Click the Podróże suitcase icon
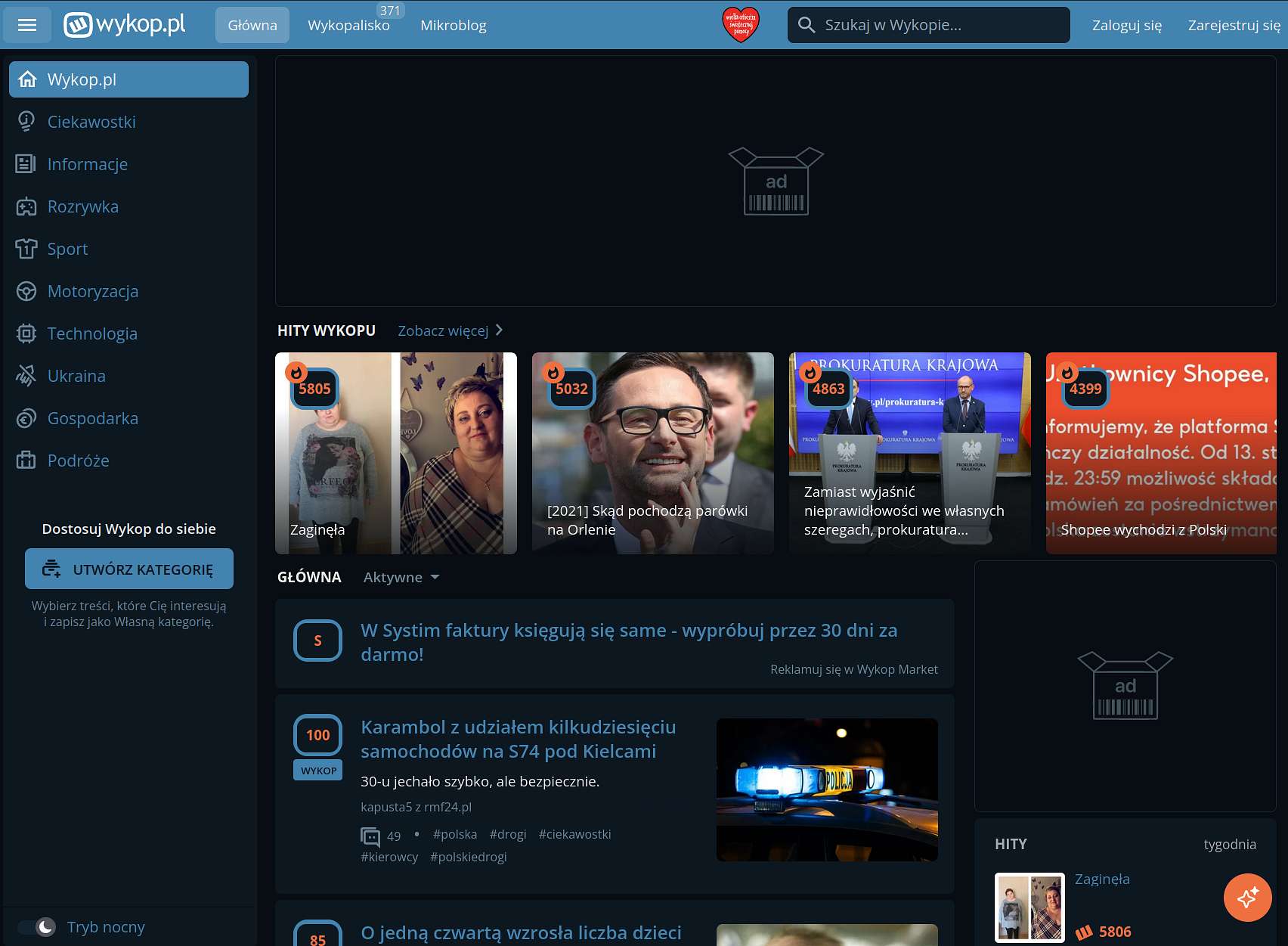 26,460
